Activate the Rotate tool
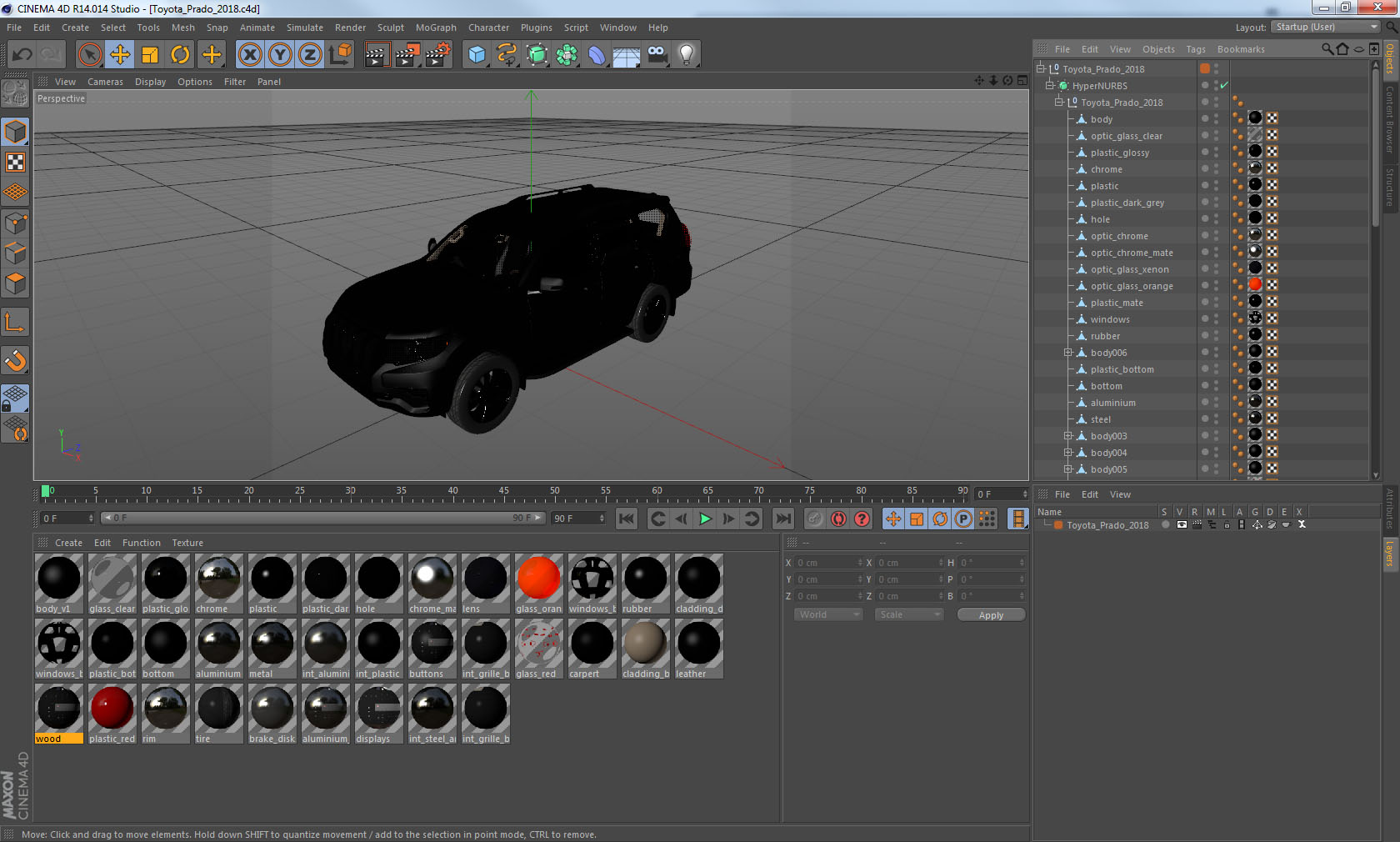This screenshot has width=1400, height=842. coord(180,55)
